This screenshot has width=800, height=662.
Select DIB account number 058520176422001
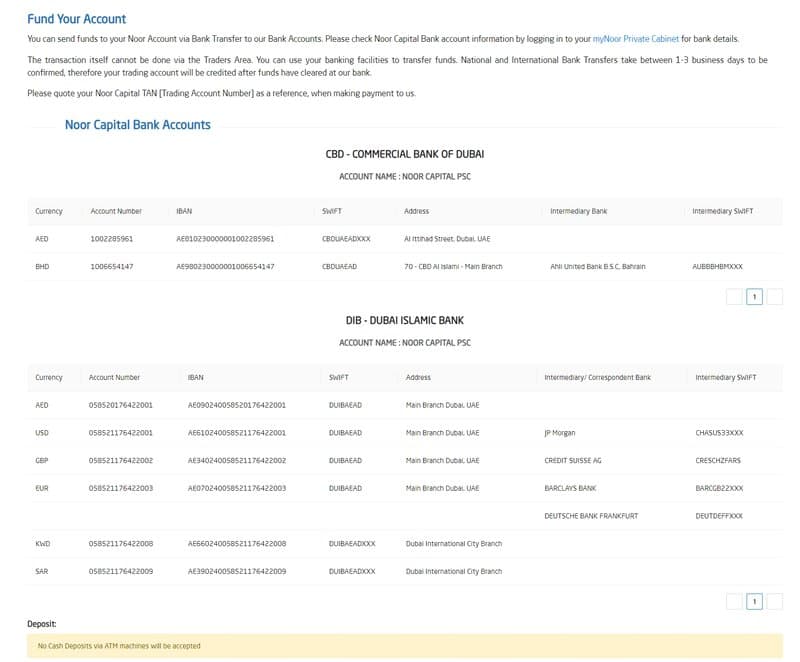(120, 405)
